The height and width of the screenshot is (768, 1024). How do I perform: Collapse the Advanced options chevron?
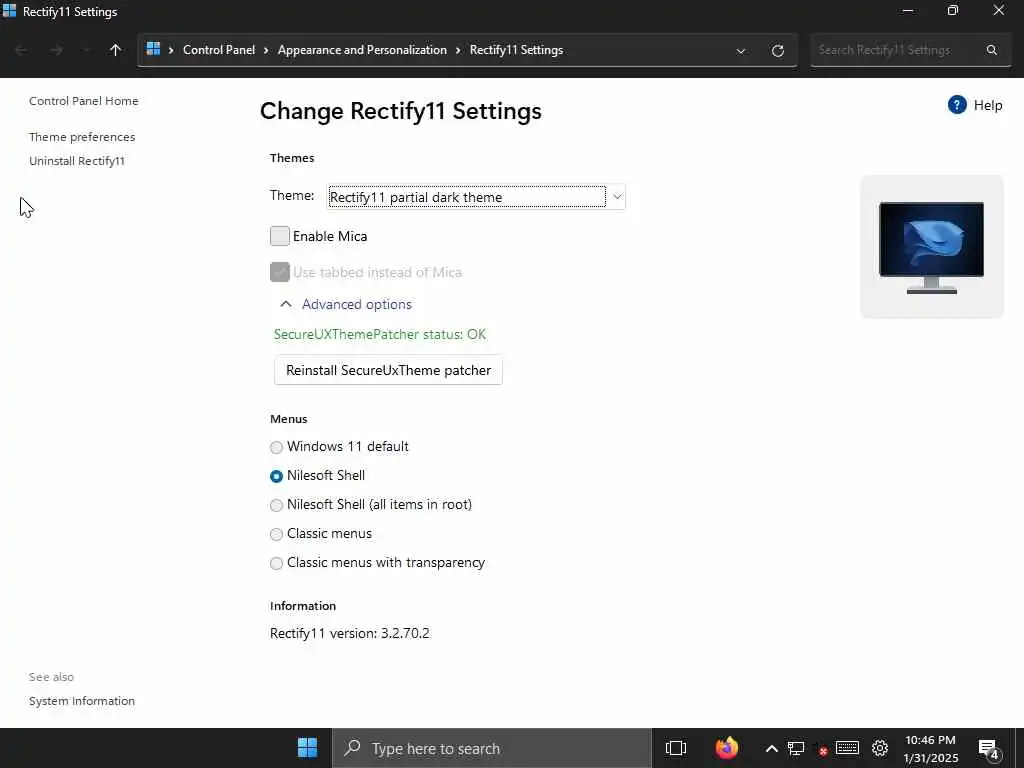[285, 304]
